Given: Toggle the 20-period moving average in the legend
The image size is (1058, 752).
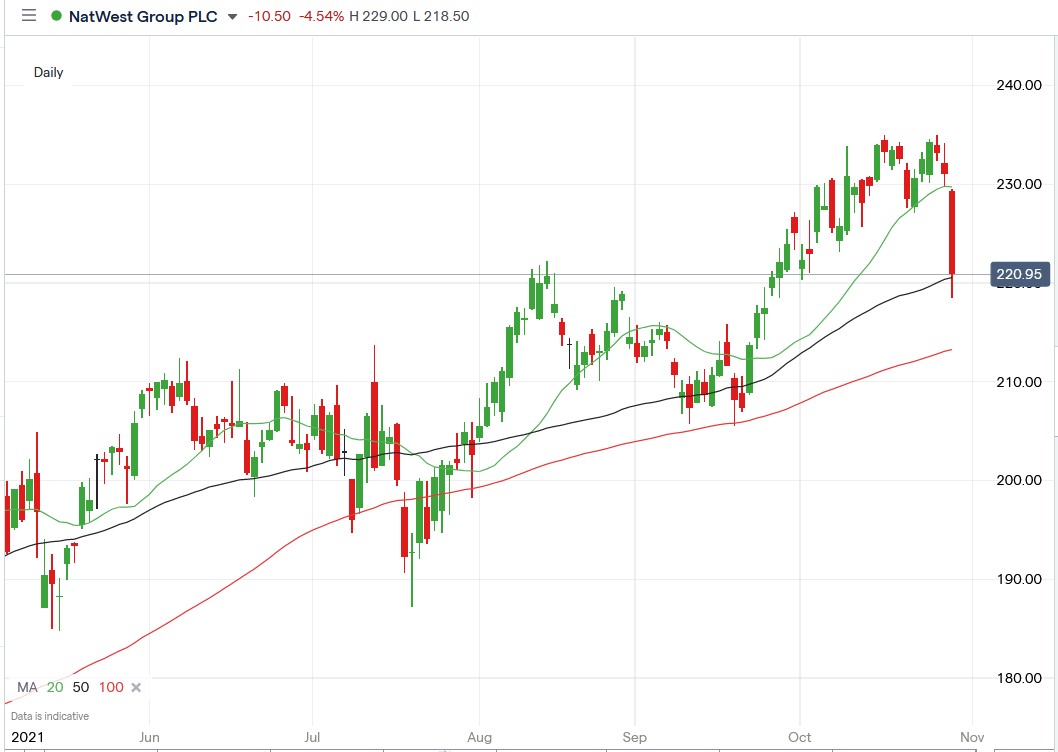Looking at the screenshot, I should (53, 687).
